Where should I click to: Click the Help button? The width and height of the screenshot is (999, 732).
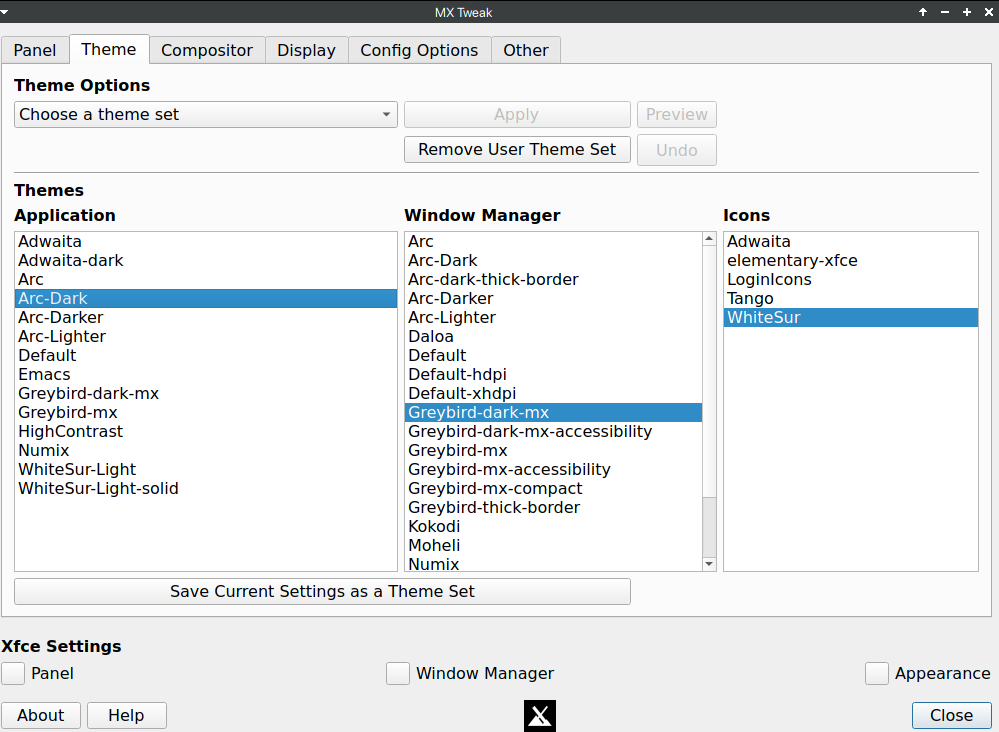tap(126, 715)
